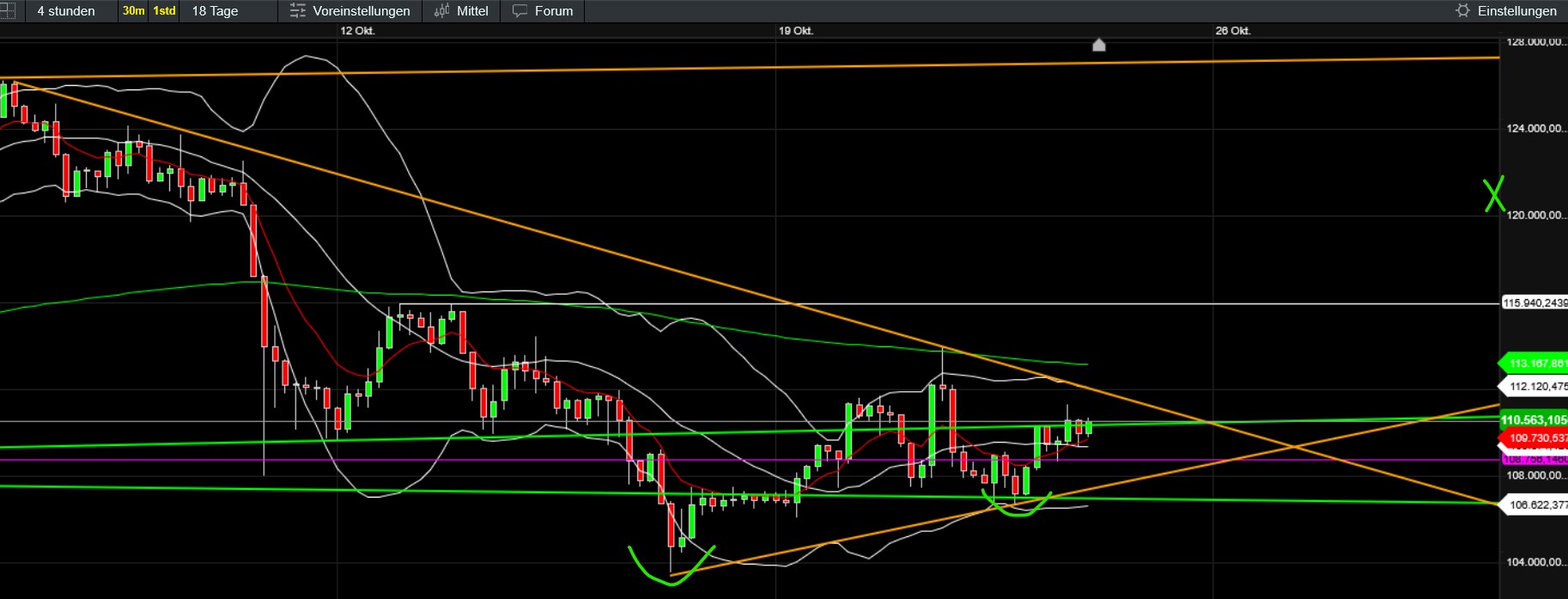This screenshot has height=599, width=1568.
Task: Click the candlestick icon beside Mittel
Action: [x=441, y=11]
